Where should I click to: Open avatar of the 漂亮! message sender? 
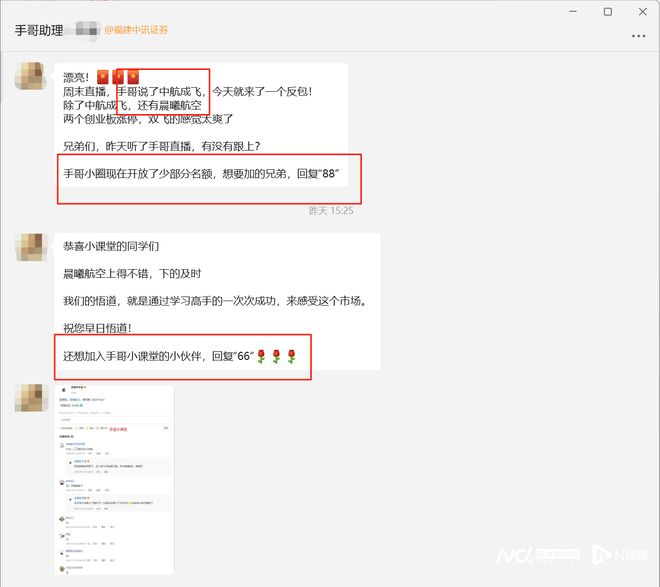click(x=29, y=76)
